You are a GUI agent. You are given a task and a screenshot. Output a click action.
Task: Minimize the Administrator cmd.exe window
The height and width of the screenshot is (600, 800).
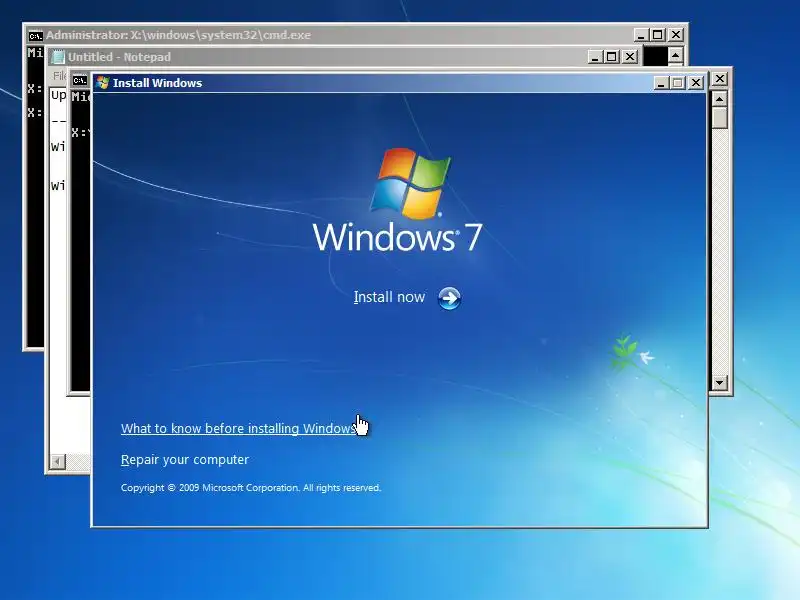pyautogui.click(x=641, y=35)
